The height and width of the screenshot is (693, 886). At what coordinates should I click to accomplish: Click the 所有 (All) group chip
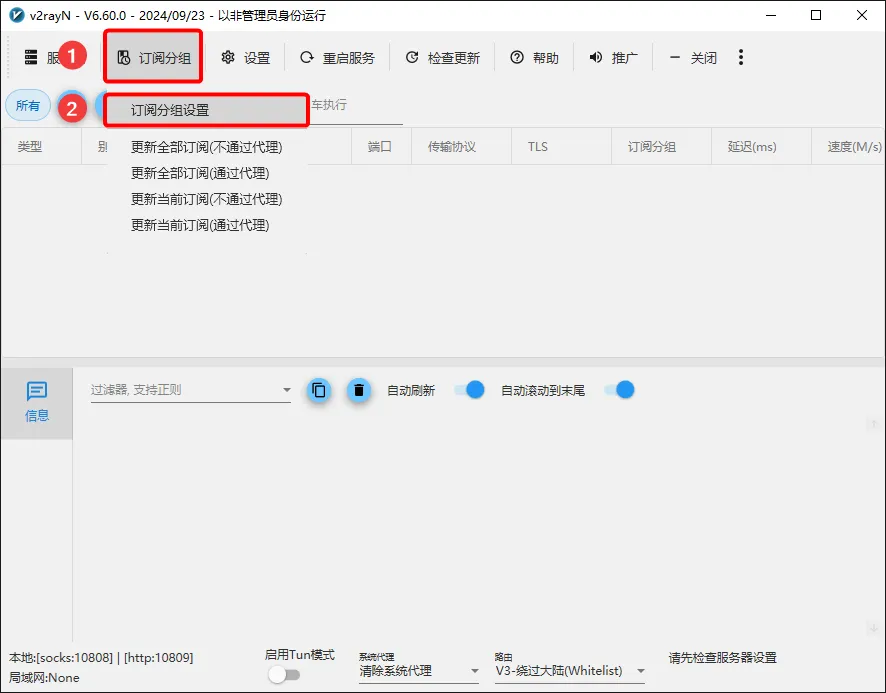click(28, 106)
